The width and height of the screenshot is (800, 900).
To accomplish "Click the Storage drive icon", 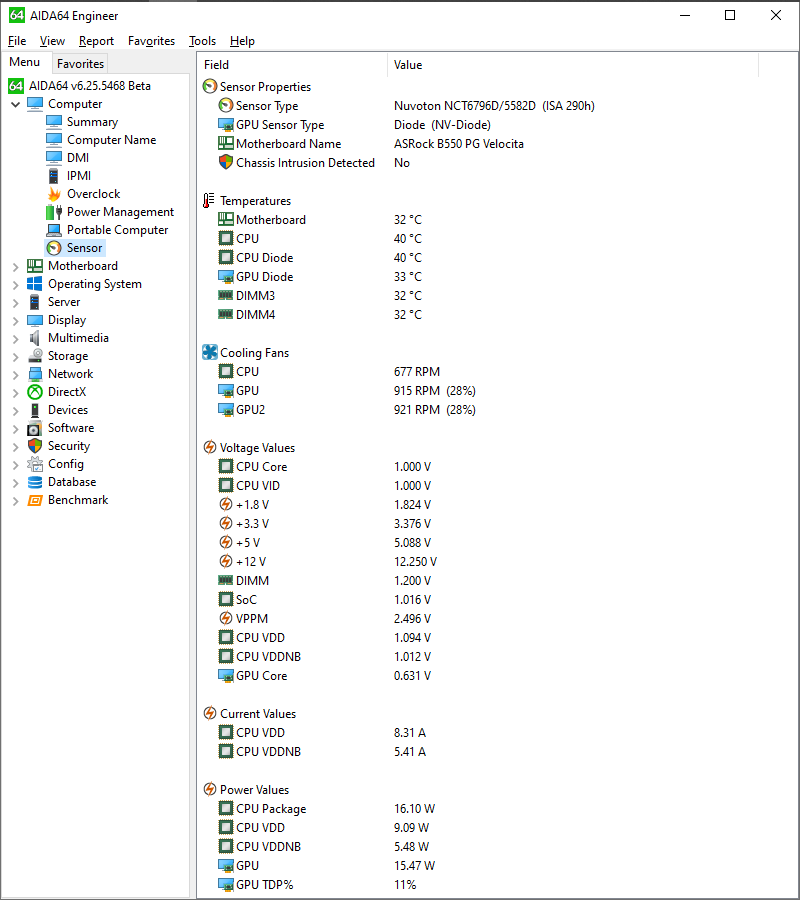I will coord(35,356).
